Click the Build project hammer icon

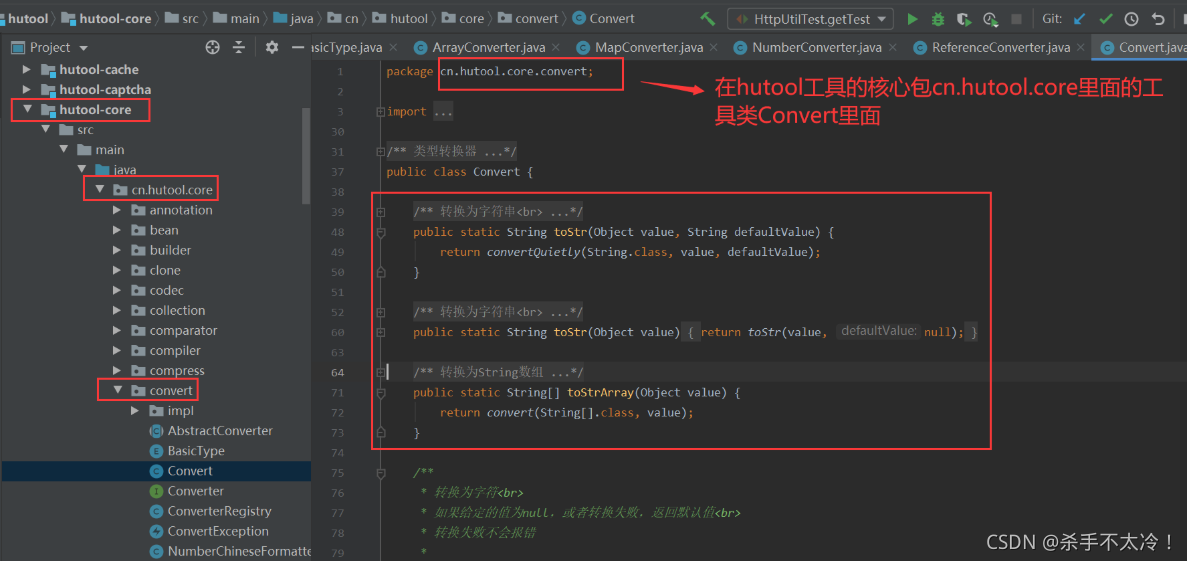click(x=708, y=19)
